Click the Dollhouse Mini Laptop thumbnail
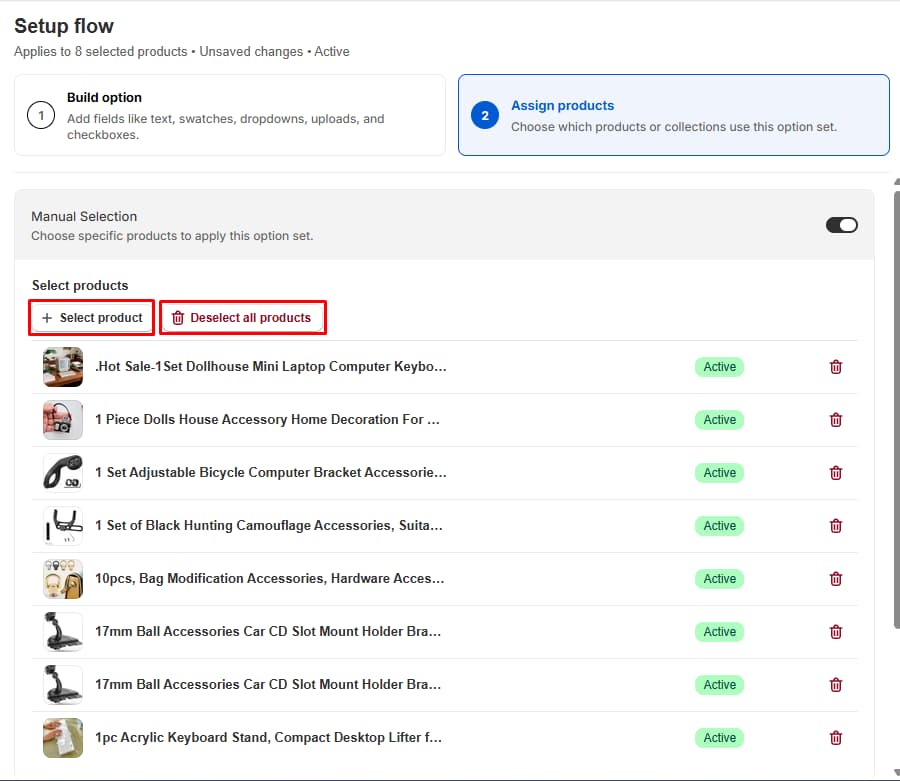This screenshot has height=781, width=900. point(63,367)
